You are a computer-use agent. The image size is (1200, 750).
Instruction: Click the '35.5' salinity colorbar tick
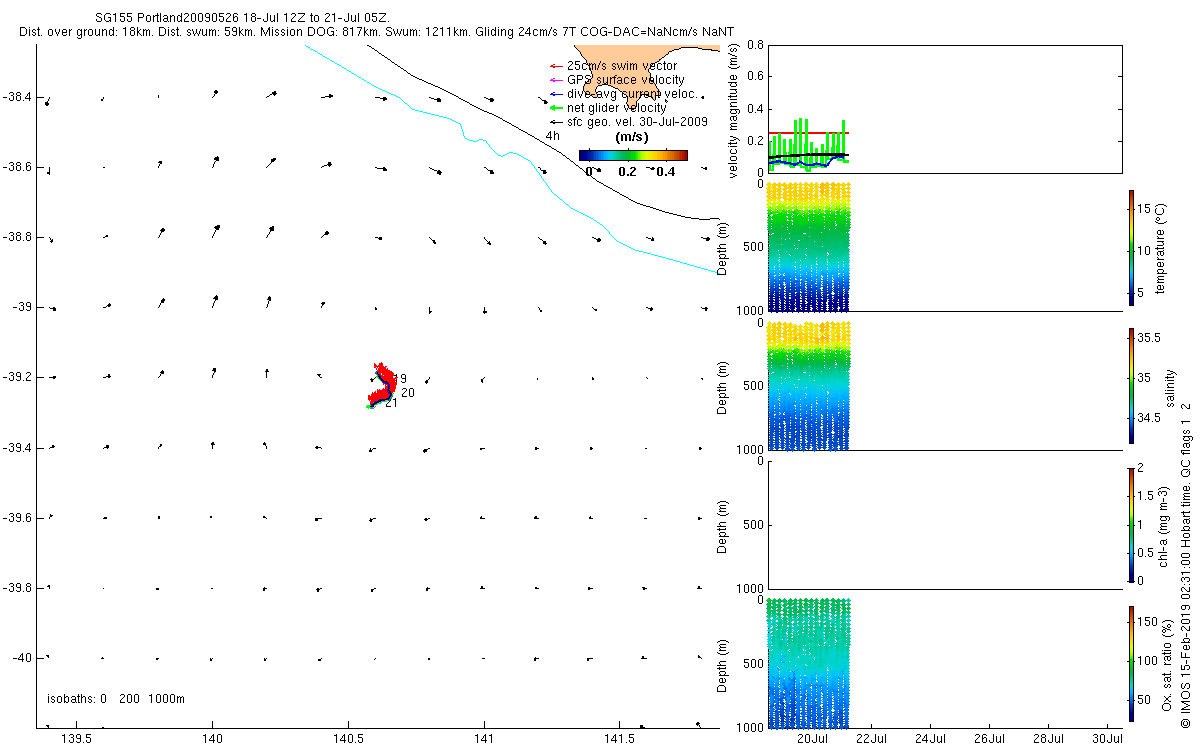point(1149,339)
